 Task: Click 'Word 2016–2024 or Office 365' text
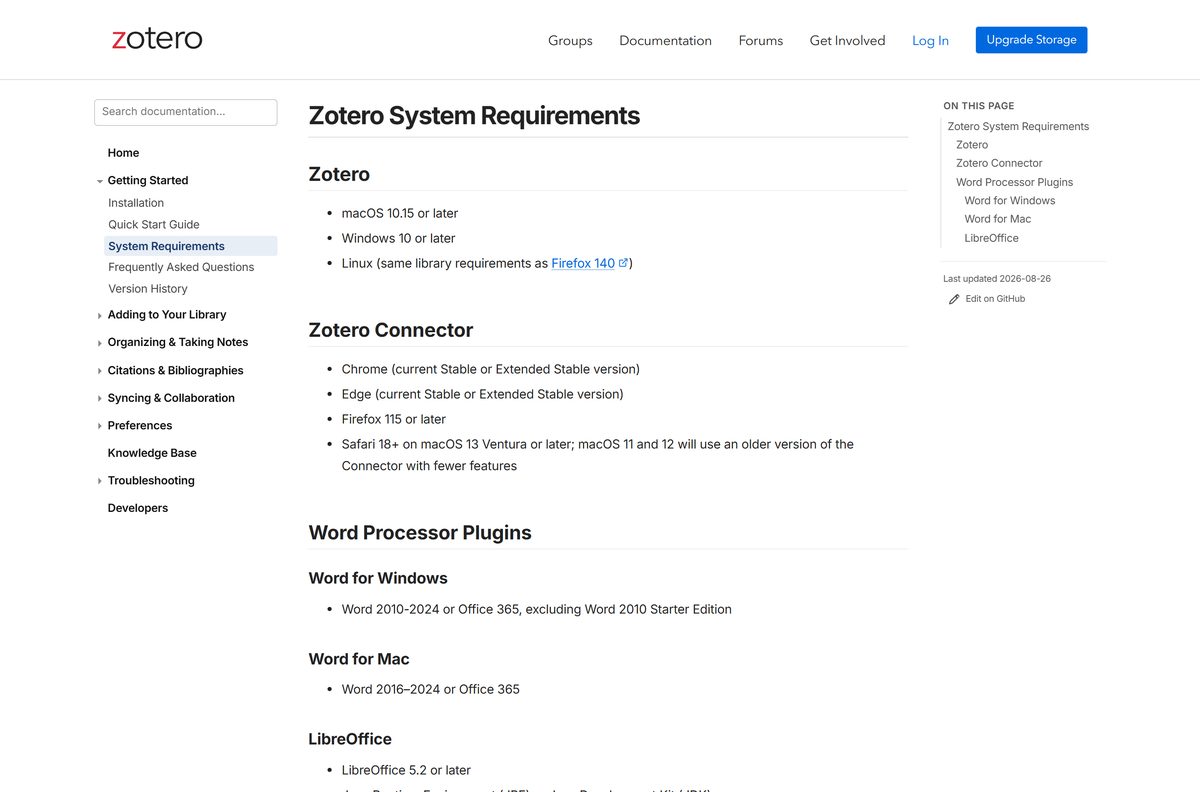tap(431, 689)
